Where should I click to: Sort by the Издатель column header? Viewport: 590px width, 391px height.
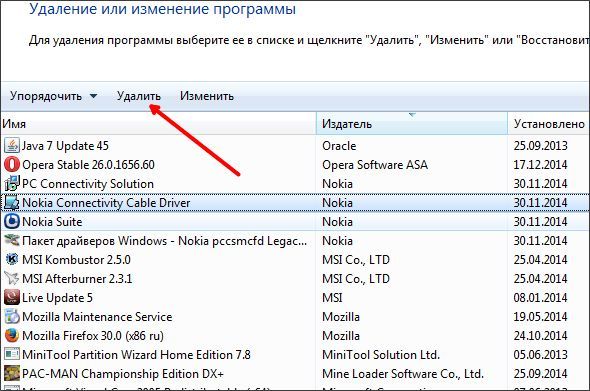pyautogui.click(x=412, y=124)
